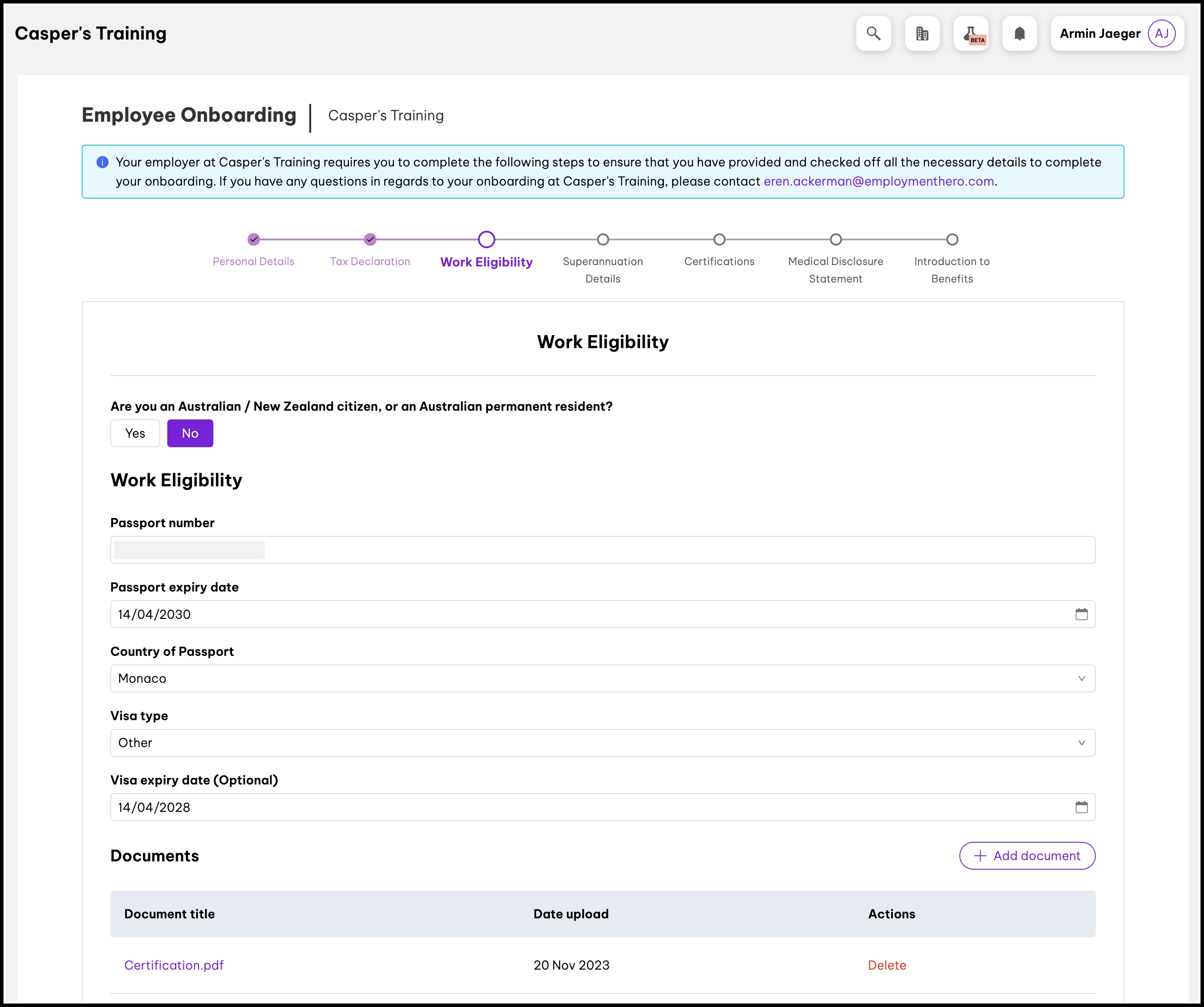Viewport: 1204px width, 1007px height.
Task: Select No for citizenship question
Action: click(x=190, y=434)
